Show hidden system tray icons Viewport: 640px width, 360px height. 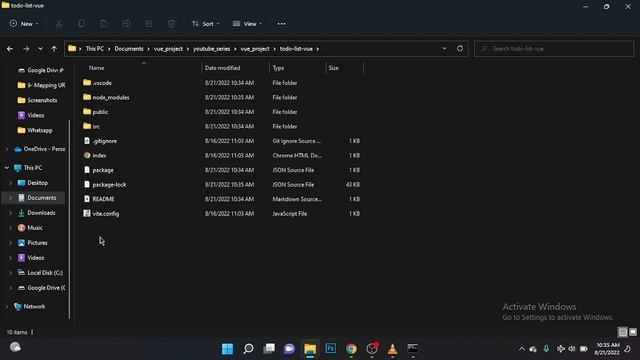(522, 349)
